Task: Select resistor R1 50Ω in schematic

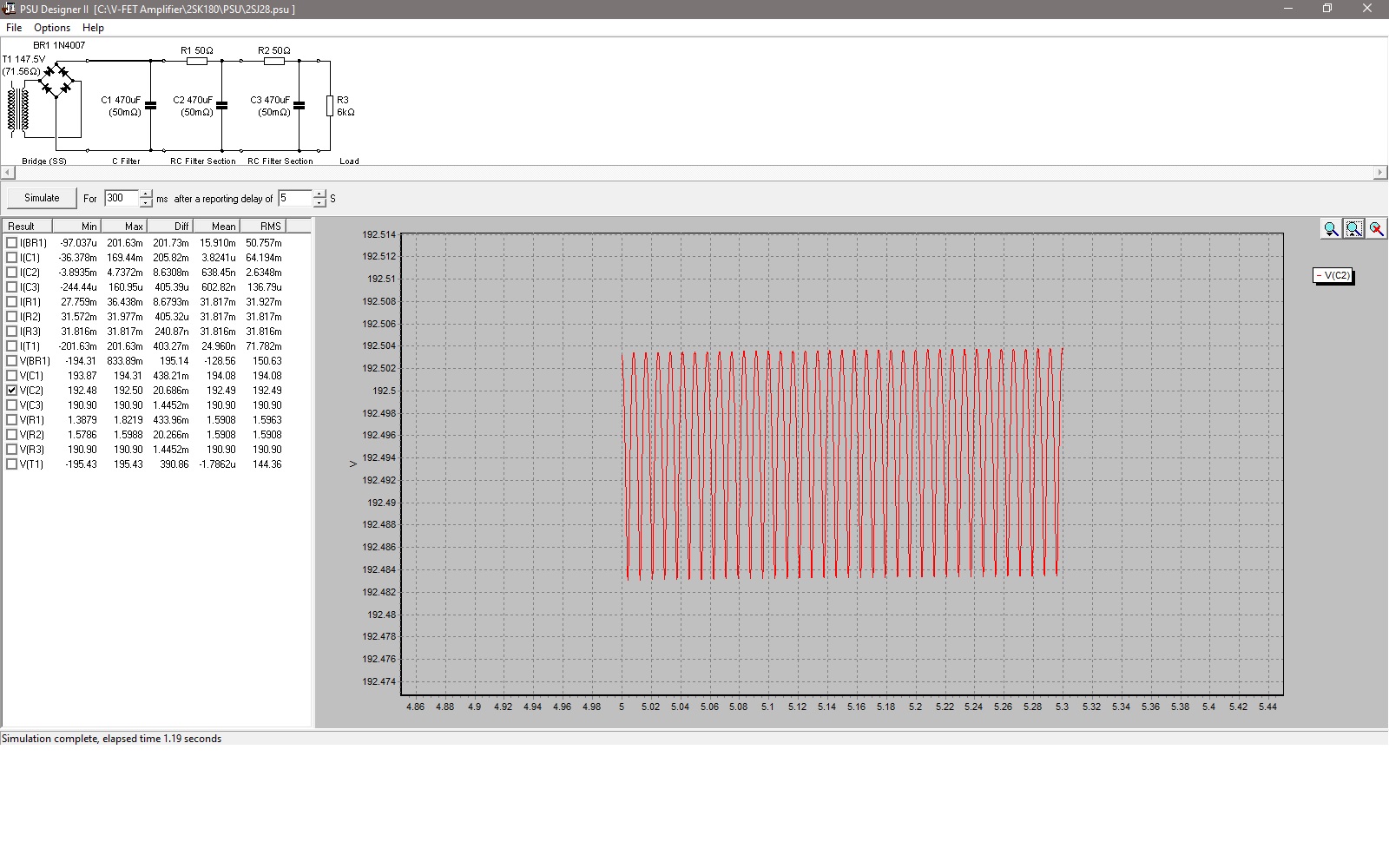Action: (197, 61)
